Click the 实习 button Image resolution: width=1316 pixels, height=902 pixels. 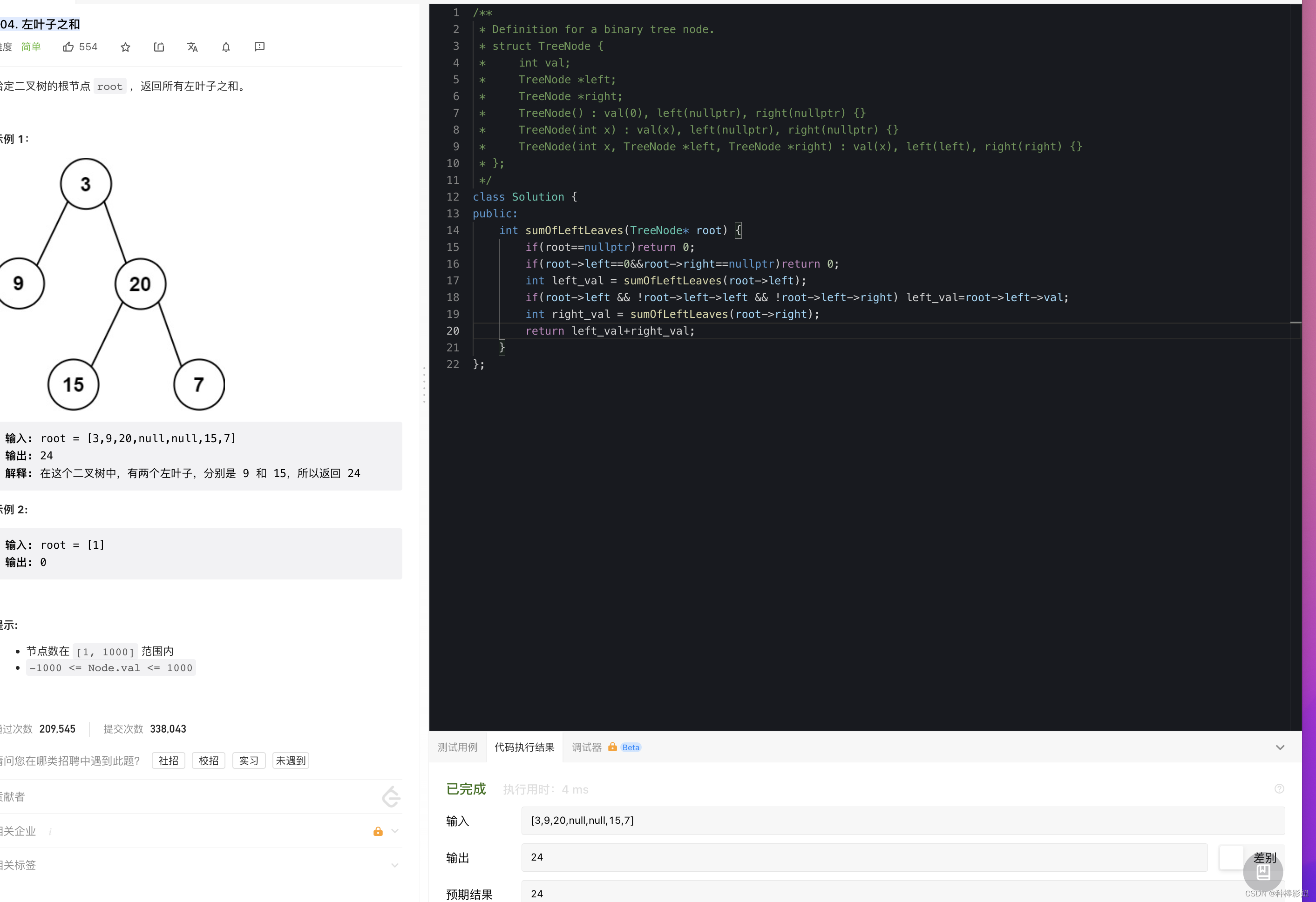coord(249,761)
